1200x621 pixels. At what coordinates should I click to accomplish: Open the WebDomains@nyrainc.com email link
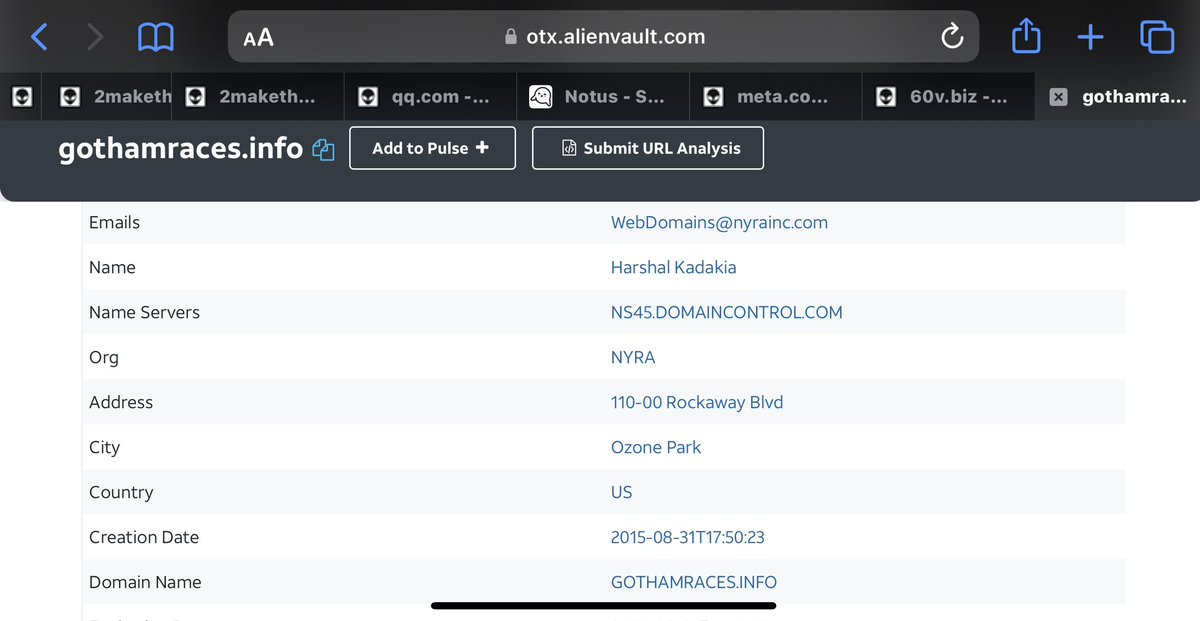719,222
